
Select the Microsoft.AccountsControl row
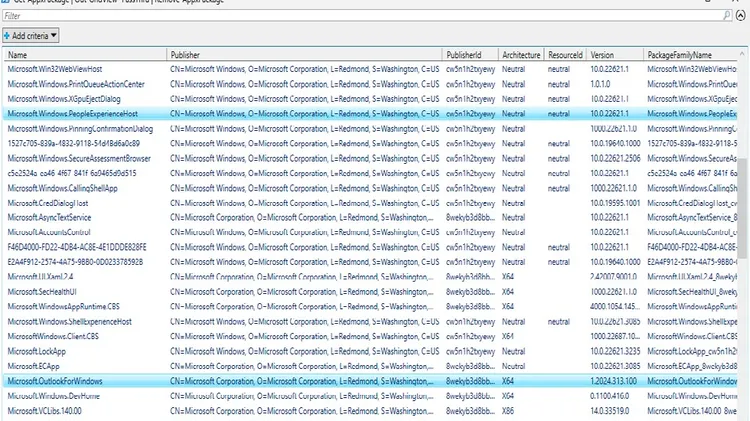(x=371, y=232)
